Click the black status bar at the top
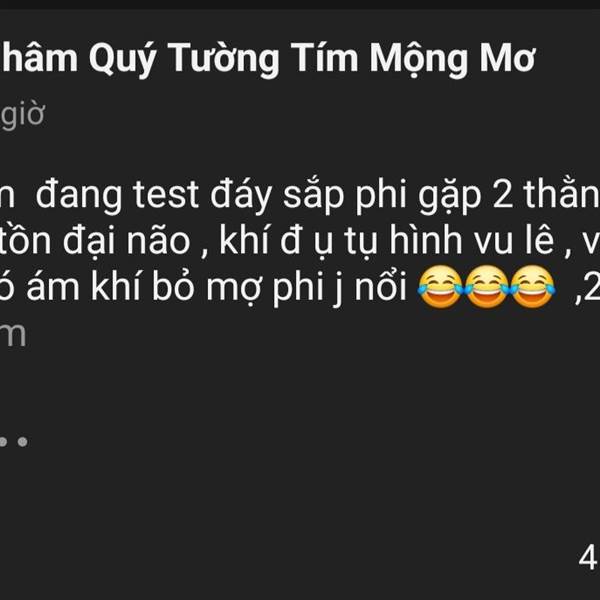 (x=300, y=5)
